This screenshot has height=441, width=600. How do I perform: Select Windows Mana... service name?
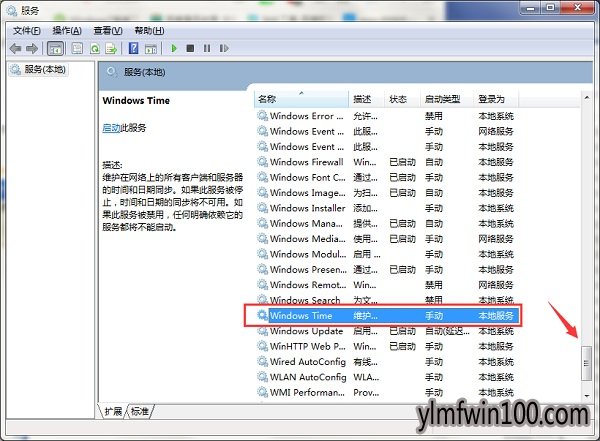(306, 223)
